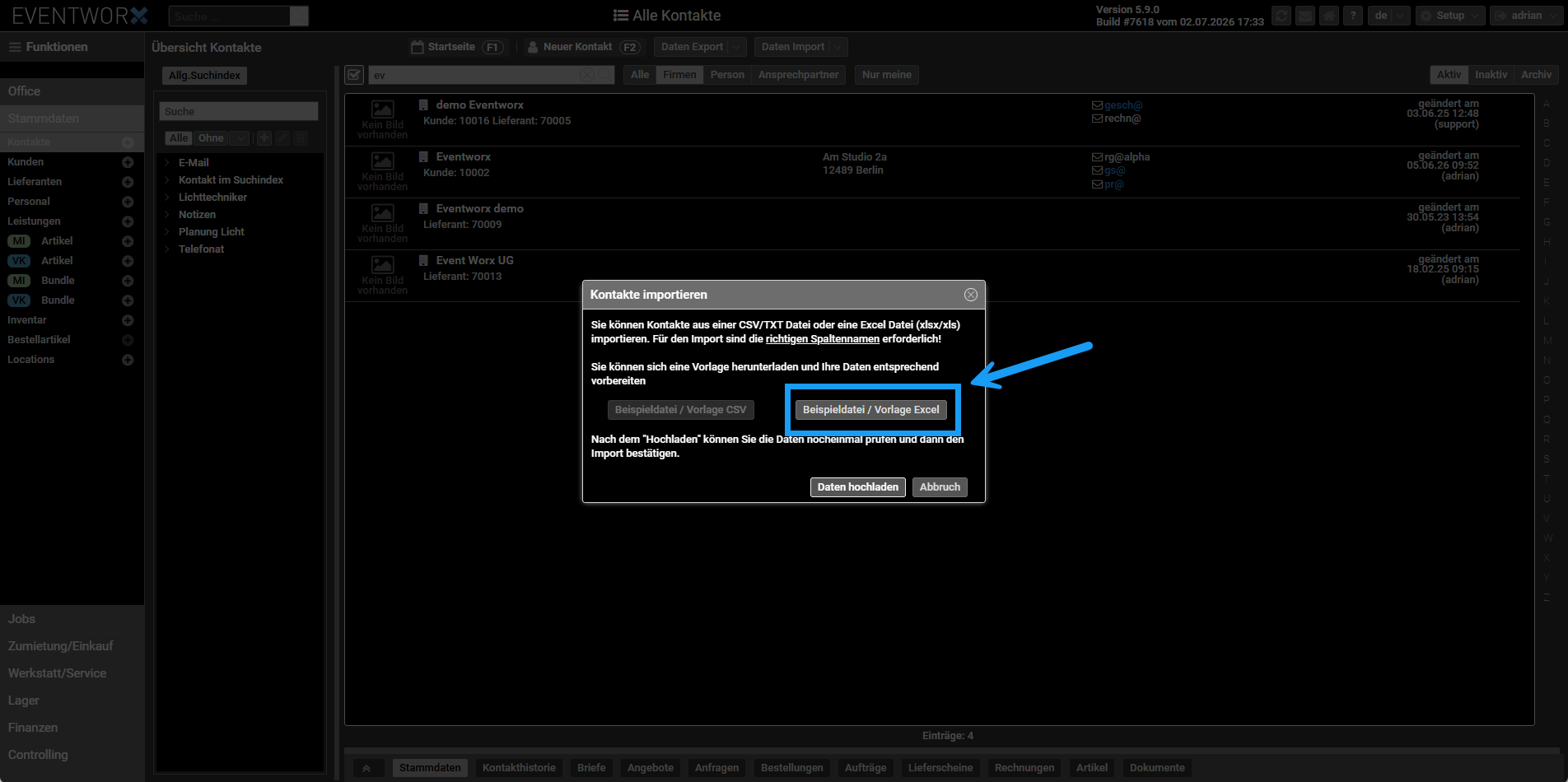The height and width of the screenshot is (782, 1568).
Task: Close the Kontakte importieren dialog
Action: pos(971,295)
